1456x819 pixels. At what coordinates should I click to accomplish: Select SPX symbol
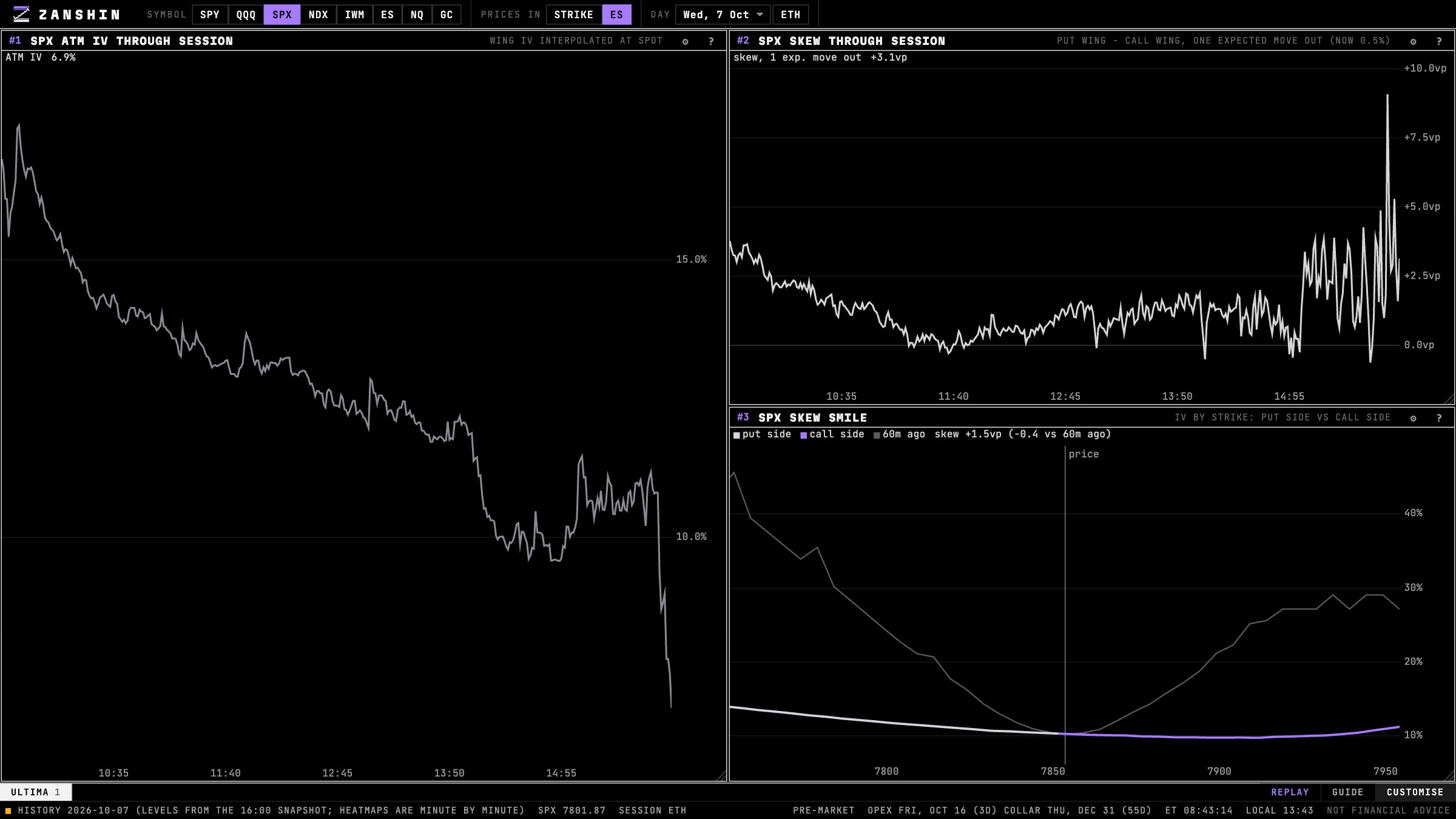coord(282,15)
